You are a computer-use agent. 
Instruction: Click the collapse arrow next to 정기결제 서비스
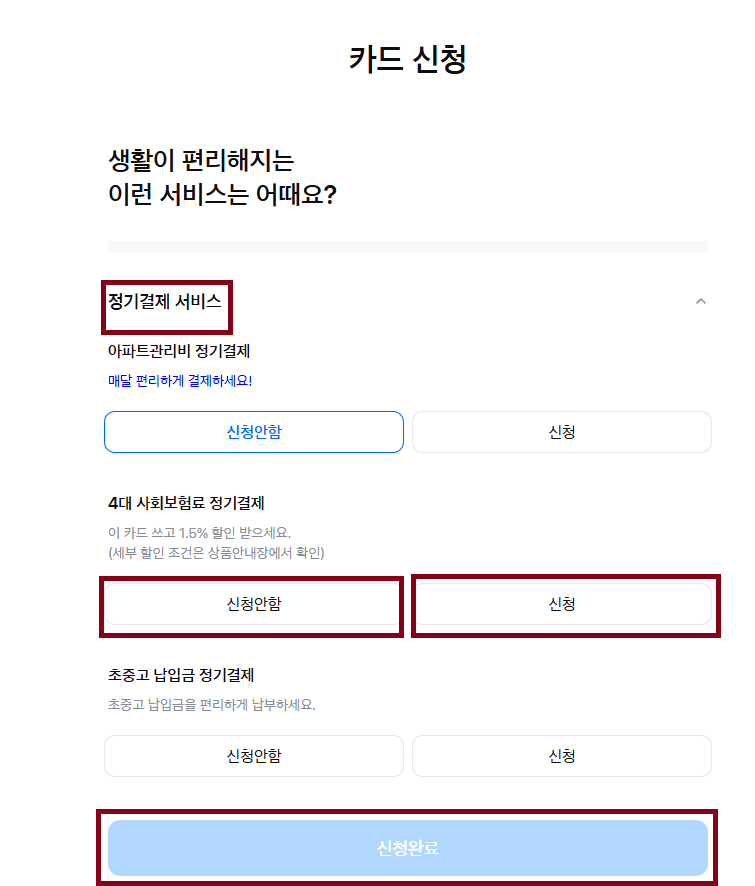[701, 301]
